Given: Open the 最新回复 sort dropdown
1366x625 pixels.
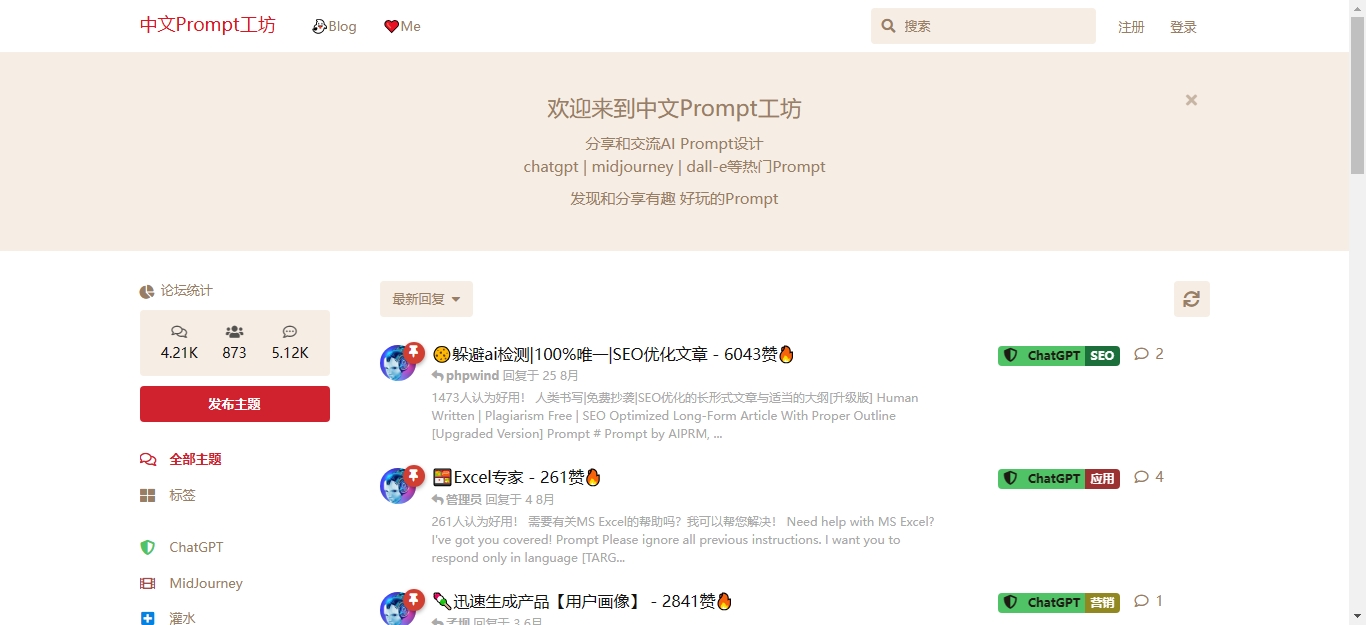Looking at the screenshot, I should coord(426,299).
